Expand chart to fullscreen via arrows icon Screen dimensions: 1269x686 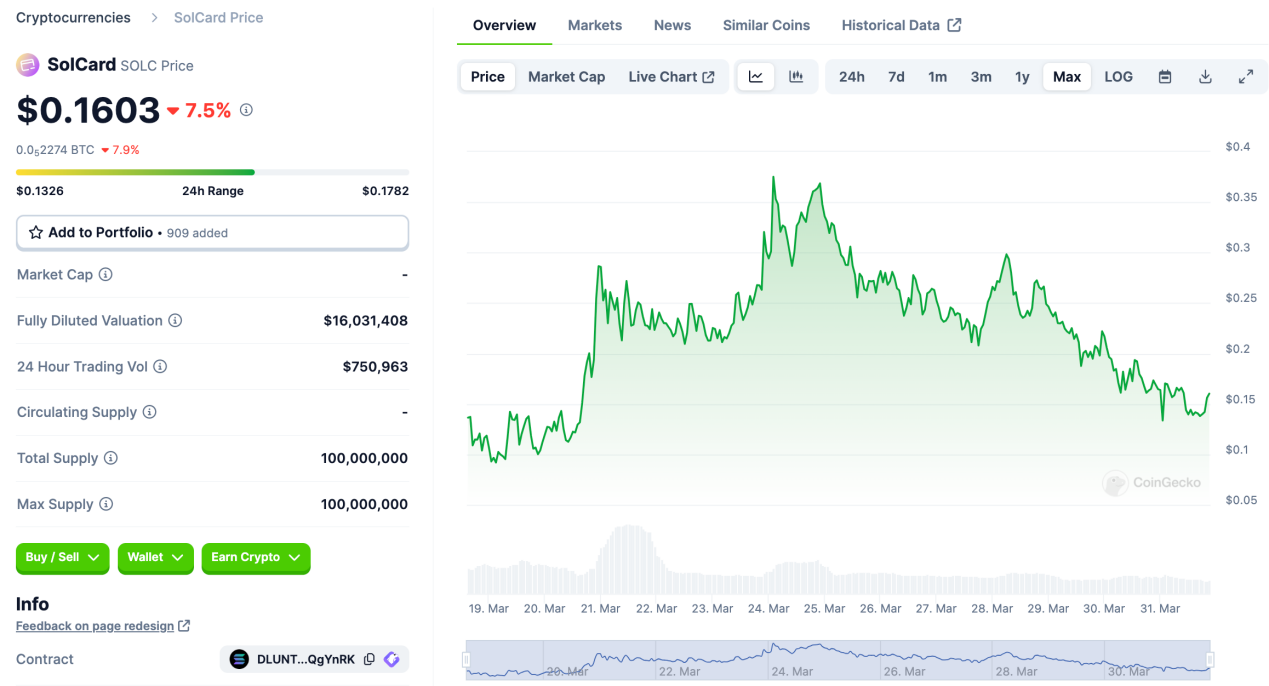click(x=1245, y=76)
